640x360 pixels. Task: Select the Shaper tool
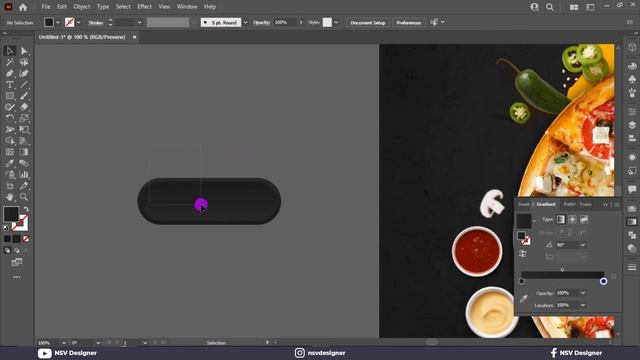pos(10,107)
